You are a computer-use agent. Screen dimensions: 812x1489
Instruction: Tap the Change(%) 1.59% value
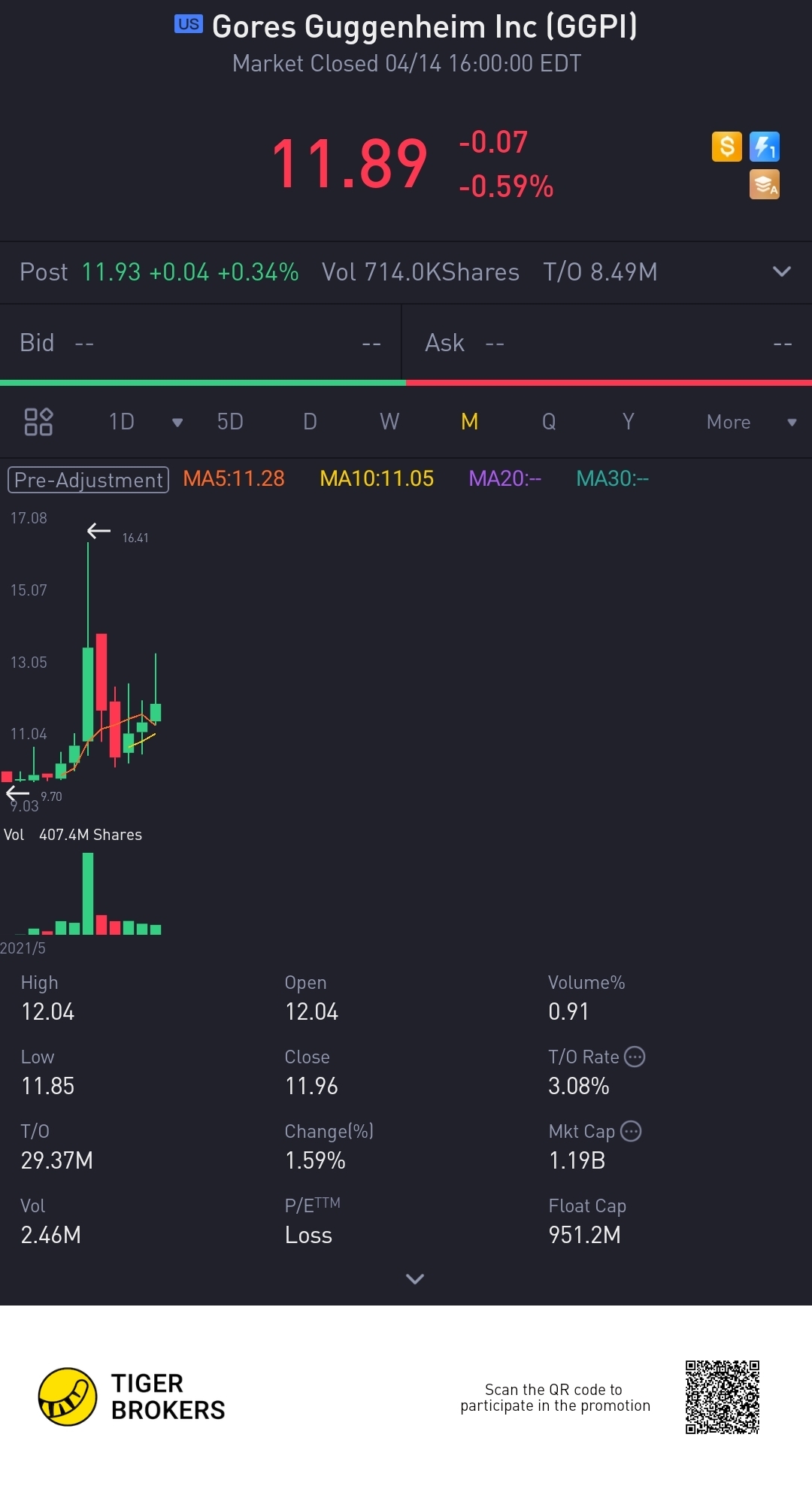[315, 1161]
